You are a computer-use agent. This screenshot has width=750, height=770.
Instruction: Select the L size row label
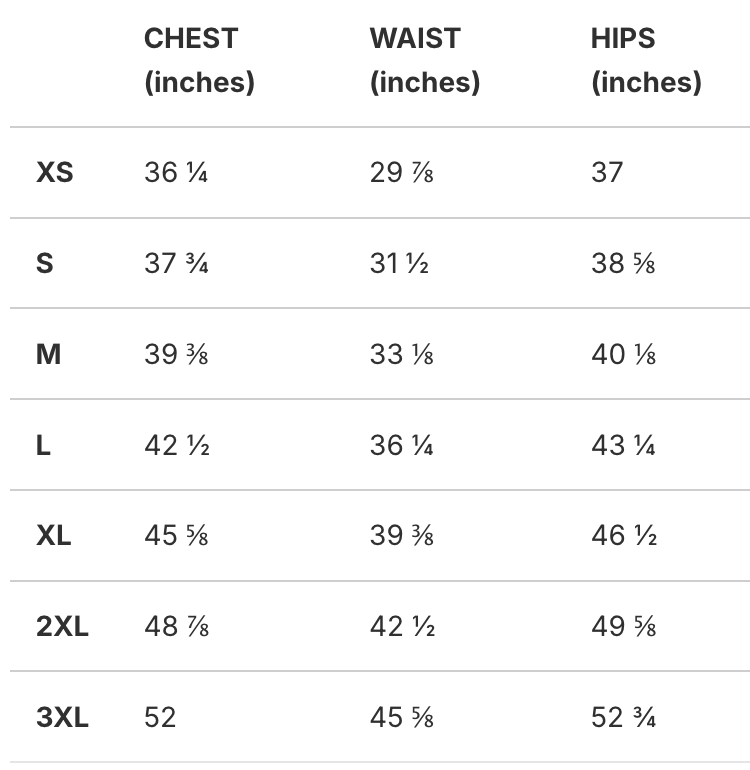[43, 446]
